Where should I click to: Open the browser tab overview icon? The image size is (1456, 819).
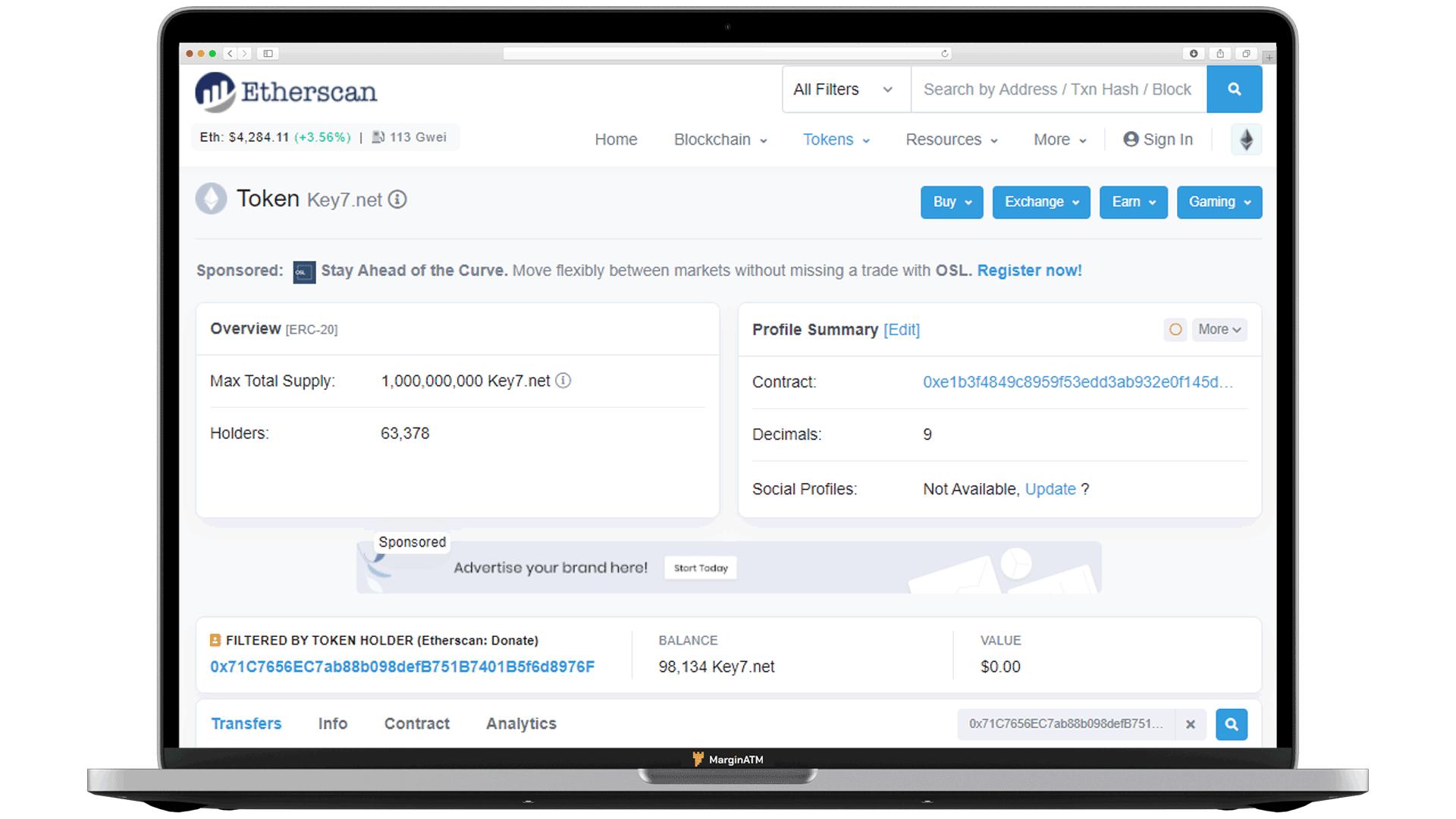tap(1246, 53)
